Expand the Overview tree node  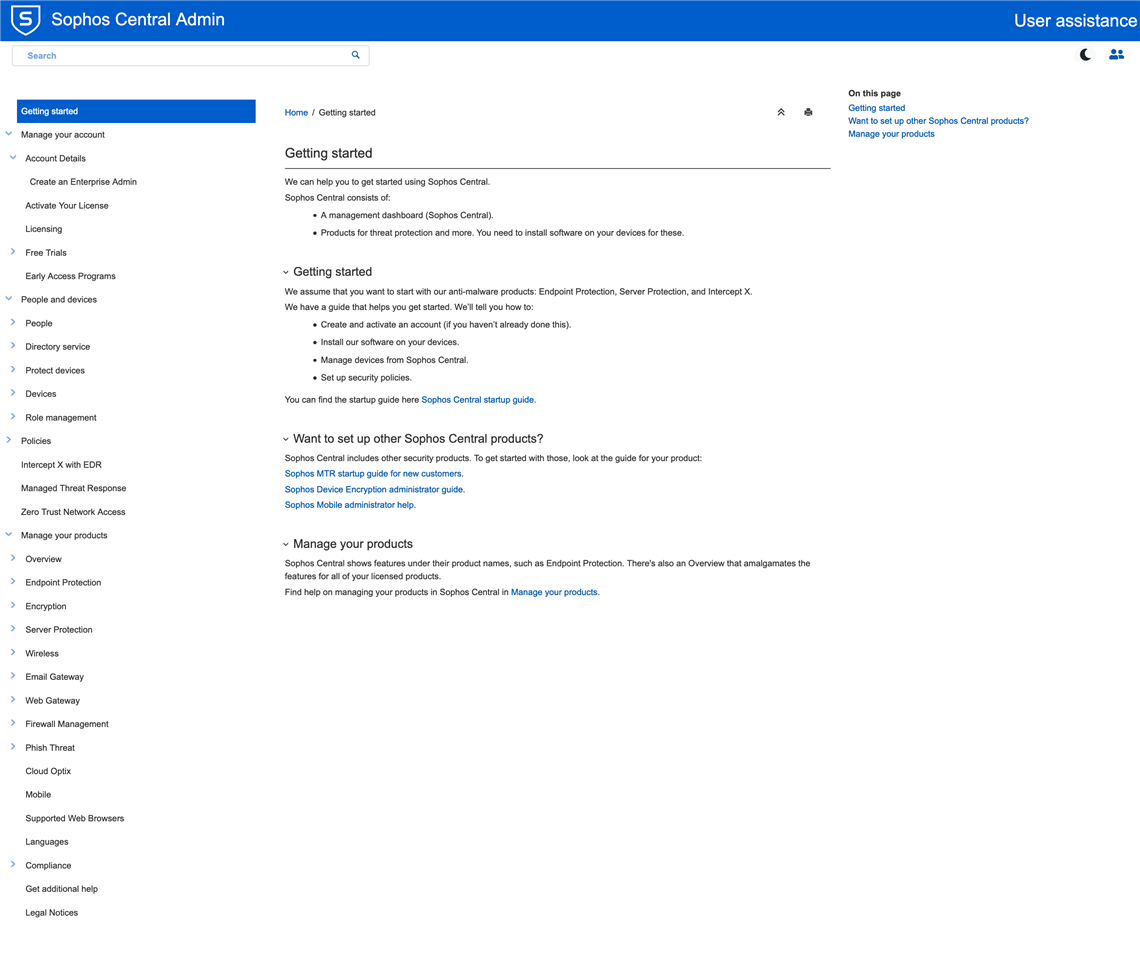13,558
